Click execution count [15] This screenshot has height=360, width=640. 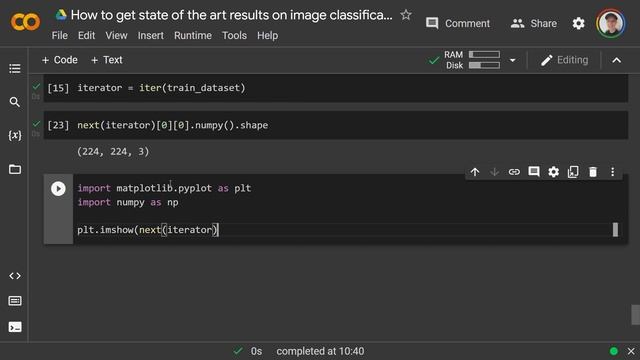pos(58,88)
